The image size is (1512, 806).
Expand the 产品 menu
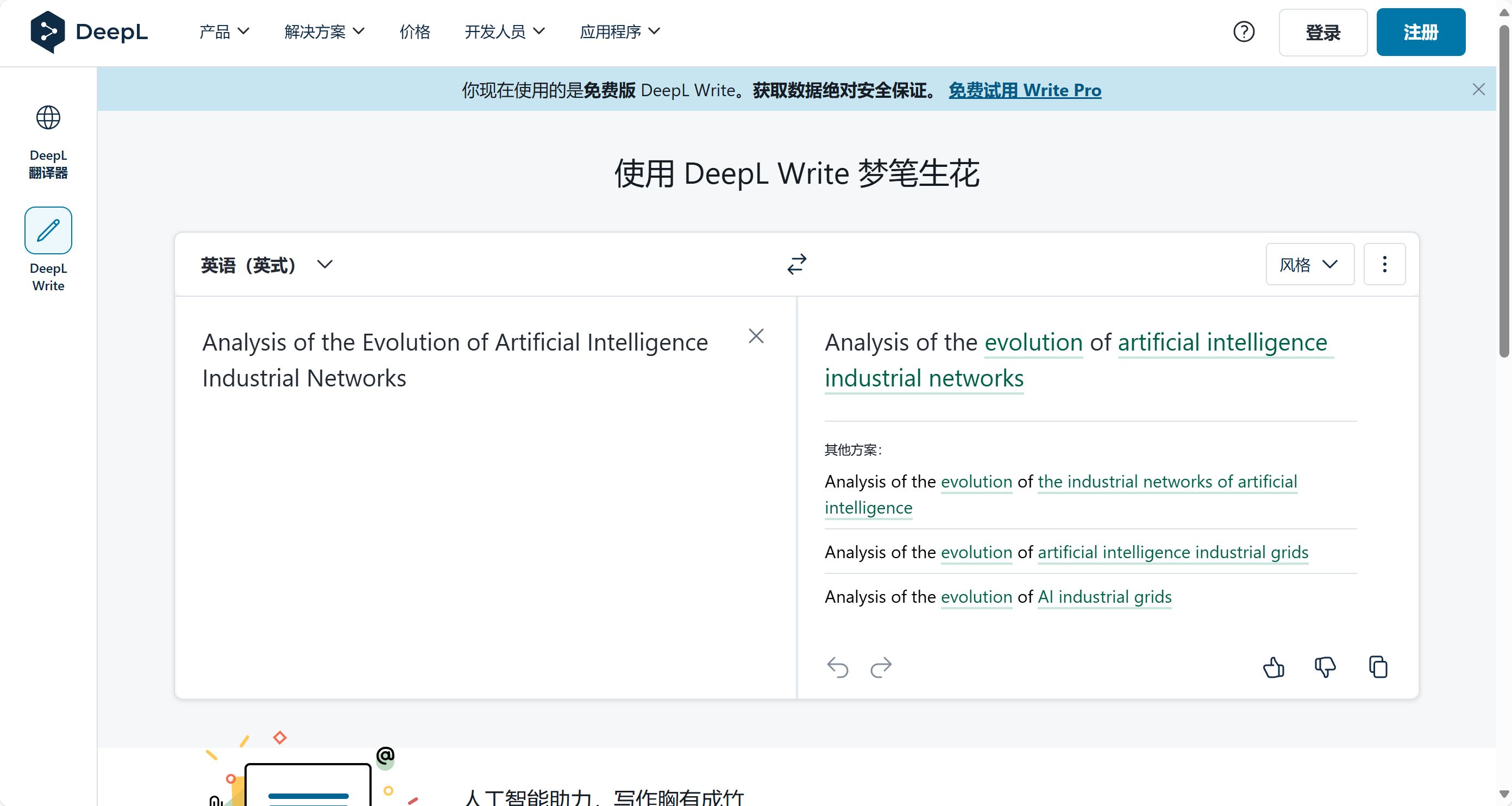click(x=224, y=32)
